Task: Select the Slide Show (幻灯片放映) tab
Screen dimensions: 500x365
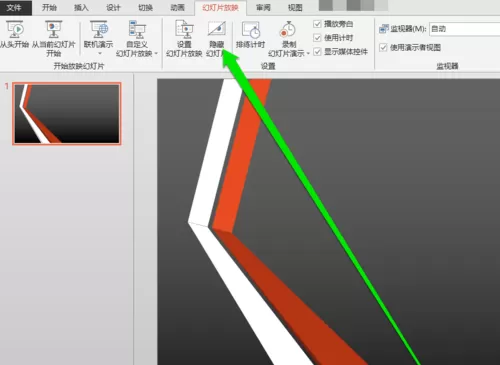Action: coord(220,8)
